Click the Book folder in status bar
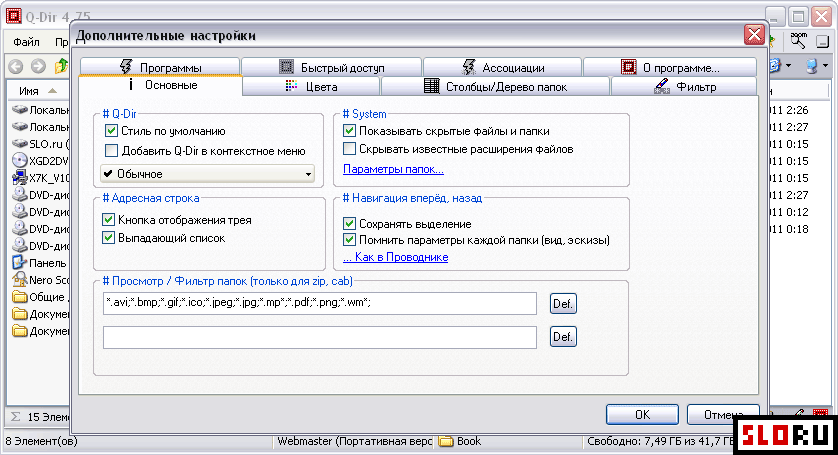Viewport: 838px width, 455px height. click(460, 441)
